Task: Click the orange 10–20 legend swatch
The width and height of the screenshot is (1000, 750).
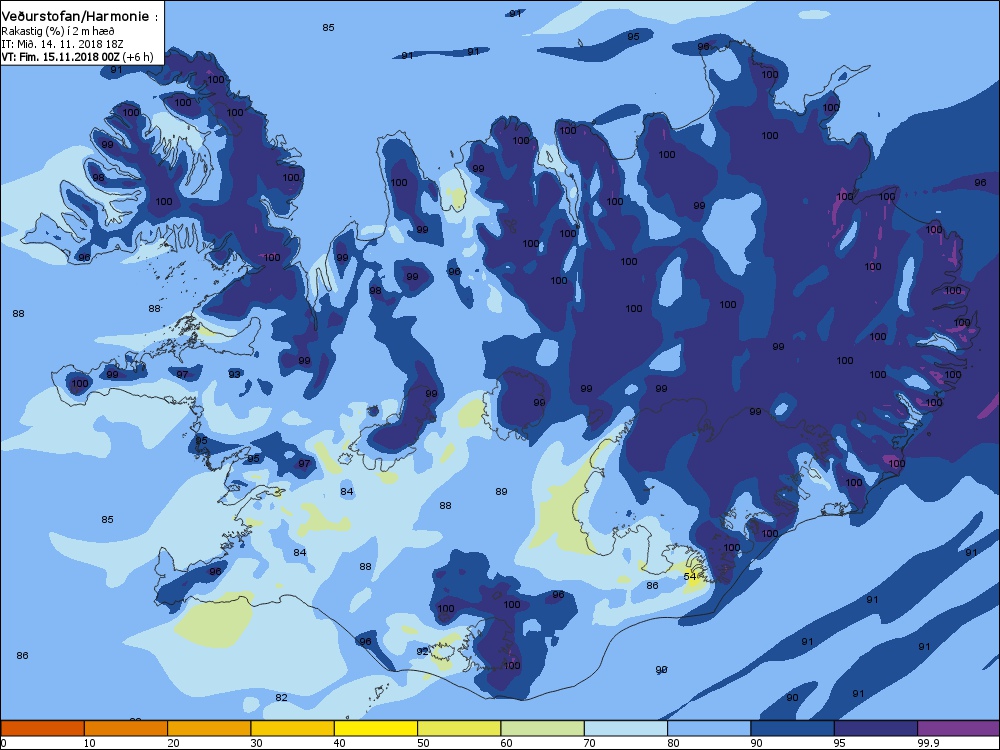Action: [x=126, y=728]
